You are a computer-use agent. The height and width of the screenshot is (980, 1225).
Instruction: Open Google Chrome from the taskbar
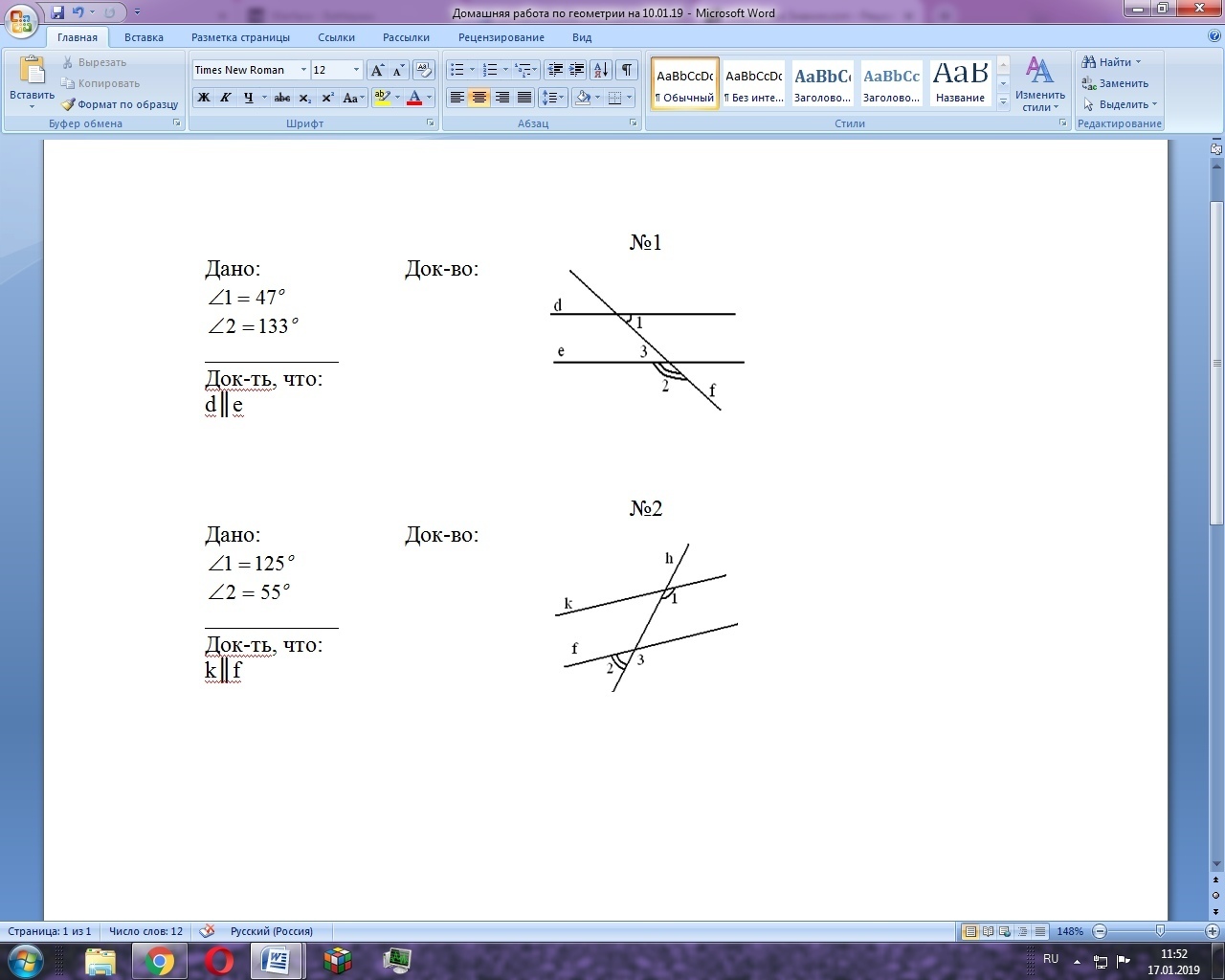[160, 960]
